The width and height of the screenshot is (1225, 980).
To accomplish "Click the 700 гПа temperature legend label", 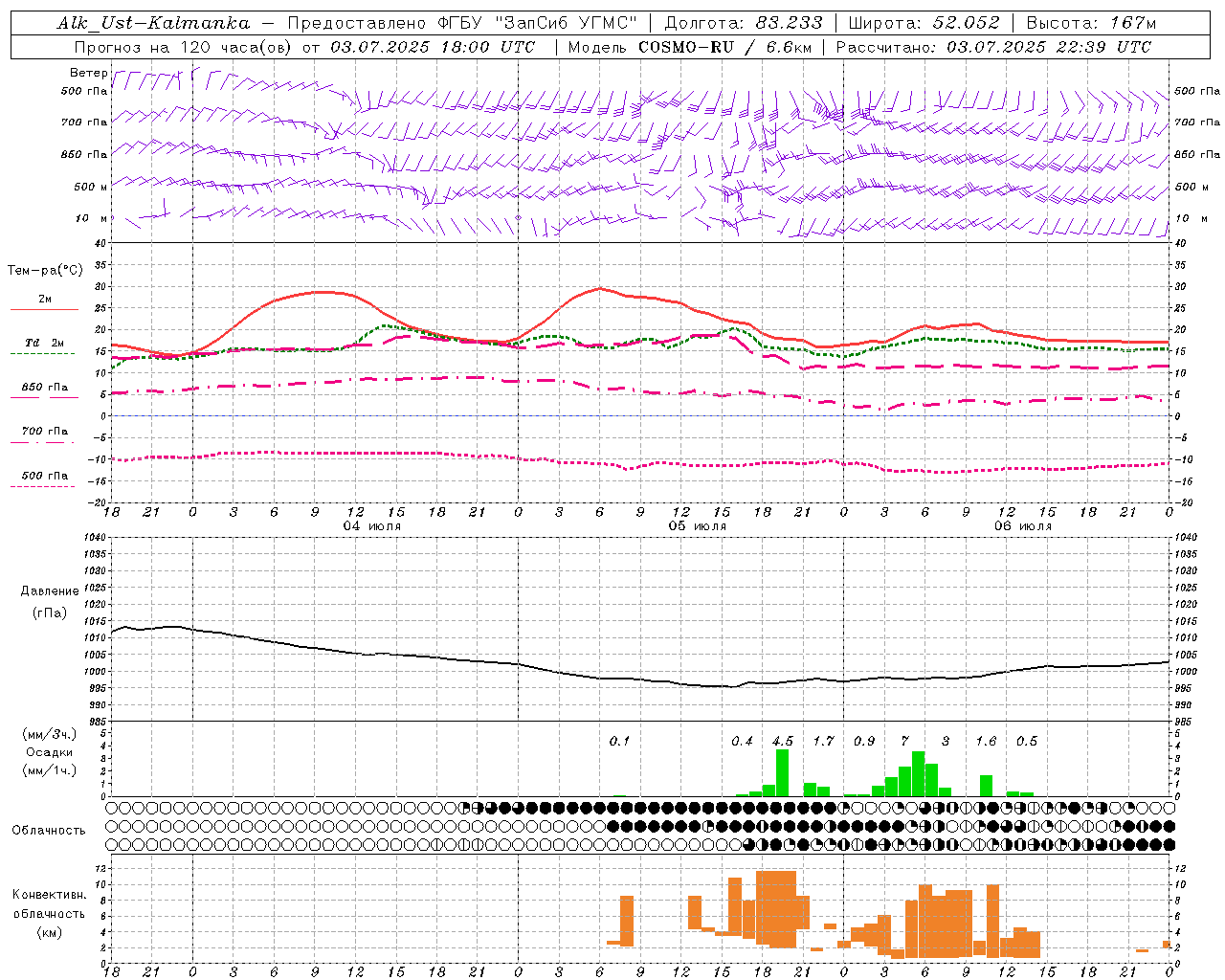I will tap(45, 432).
